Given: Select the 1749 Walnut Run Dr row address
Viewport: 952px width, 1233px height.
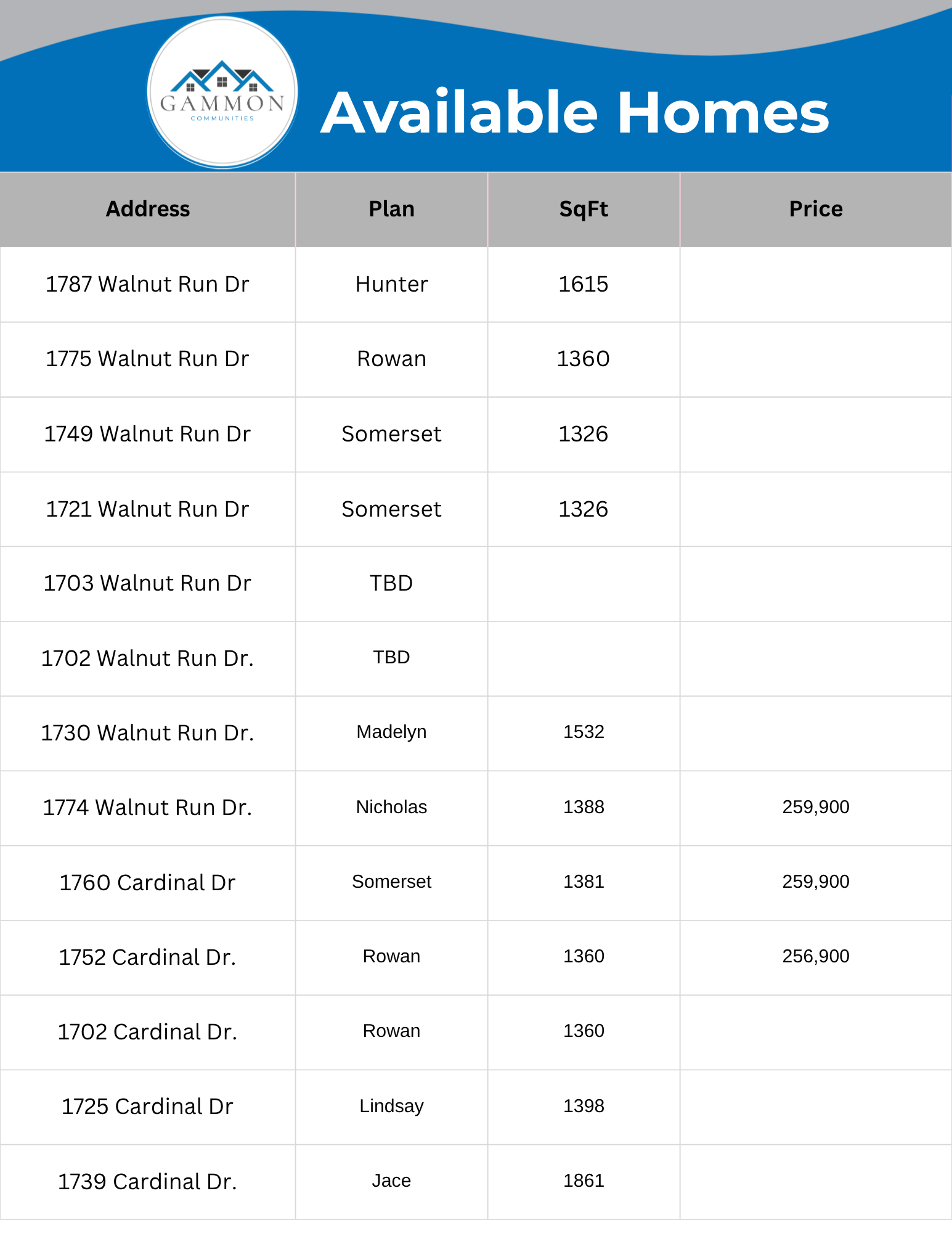Looking at the screenshot, I should (x=147, y=434).
